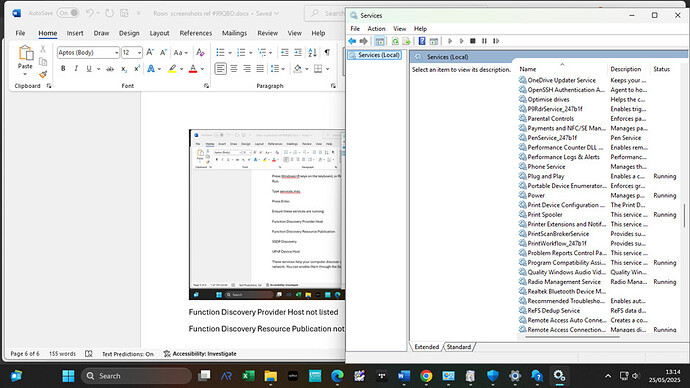Toggle the AutoSave switch in Word
The image size is (690, 388).
pos(68,13)
